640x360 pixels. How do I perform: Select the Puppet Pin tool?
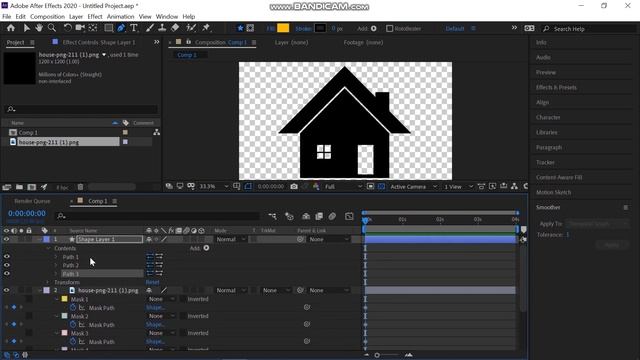pyautogui.click(x=206, y=28)
